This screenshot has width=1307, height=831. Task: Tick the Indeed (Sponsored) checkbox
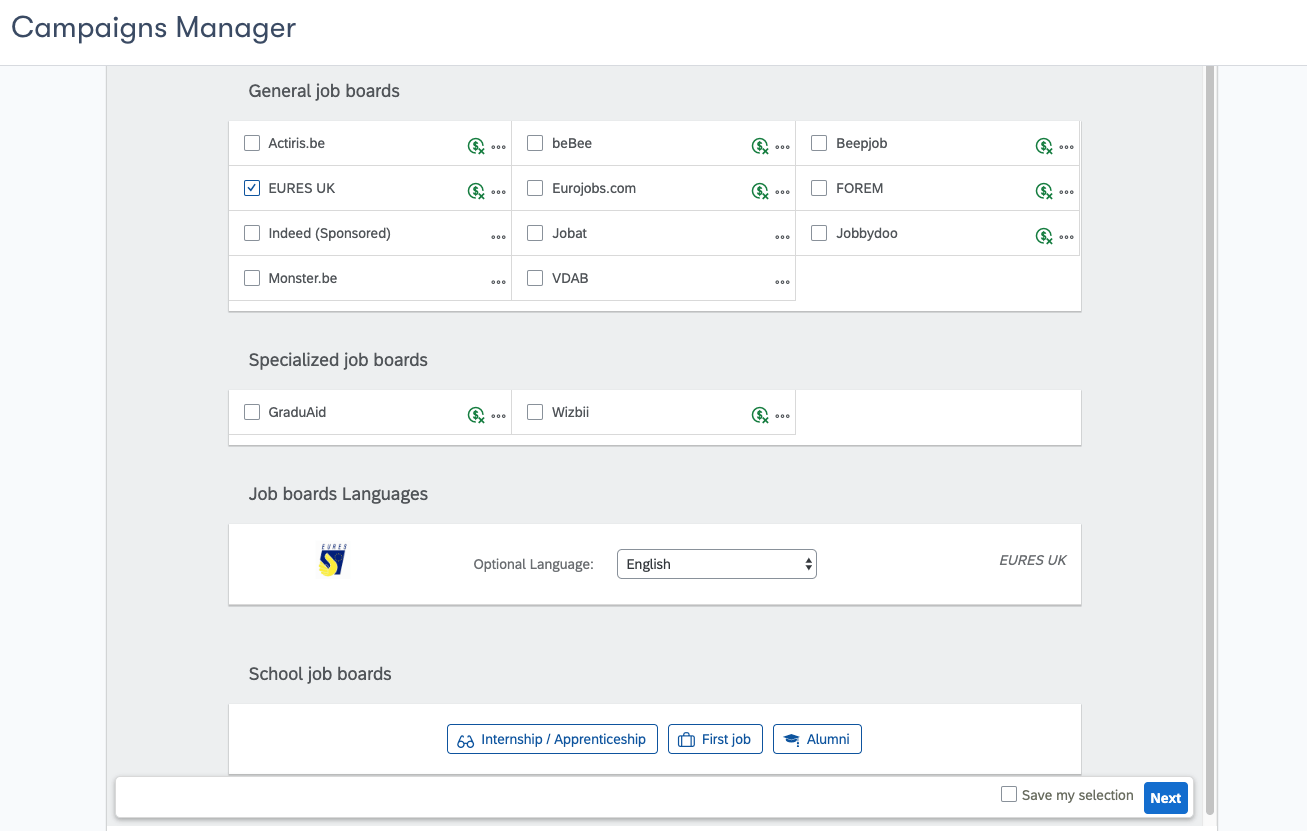[252, 233]
